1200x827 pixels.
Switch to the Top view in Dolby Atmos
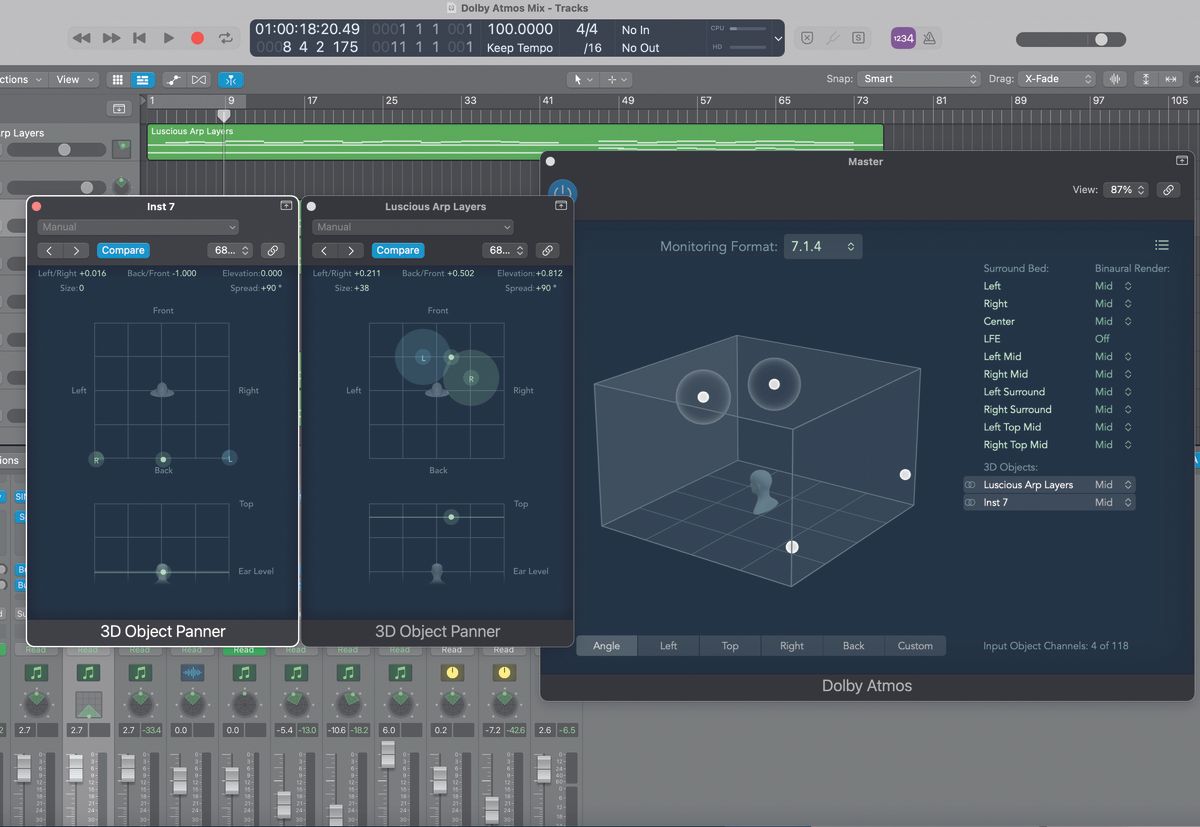point(729,645)
